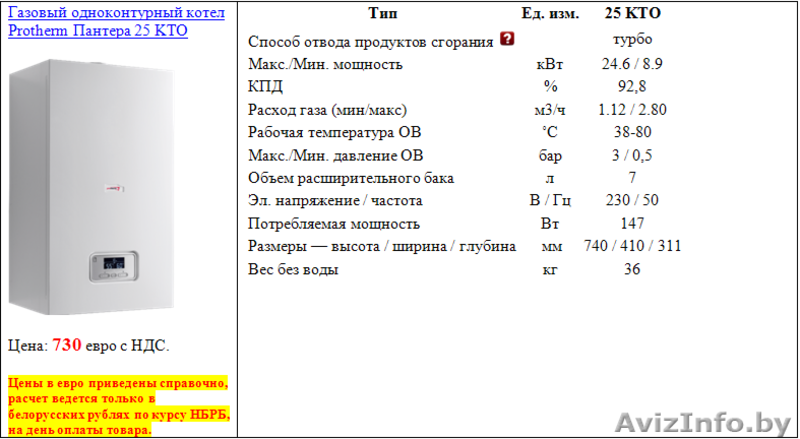Select the 'Расход газа (мин/макс)' label

point(328,110)
